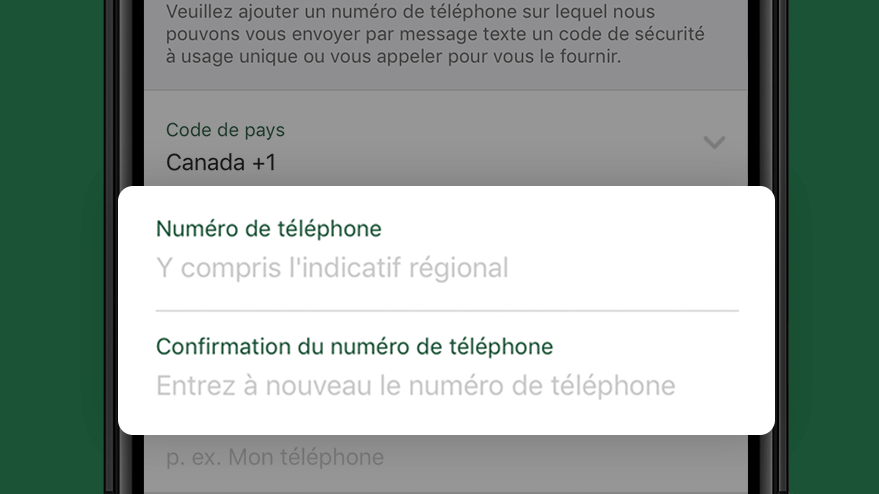Expand the Code de pays chevron arrow
Viewport: 879px width, 494px height.
pos(714,142)
